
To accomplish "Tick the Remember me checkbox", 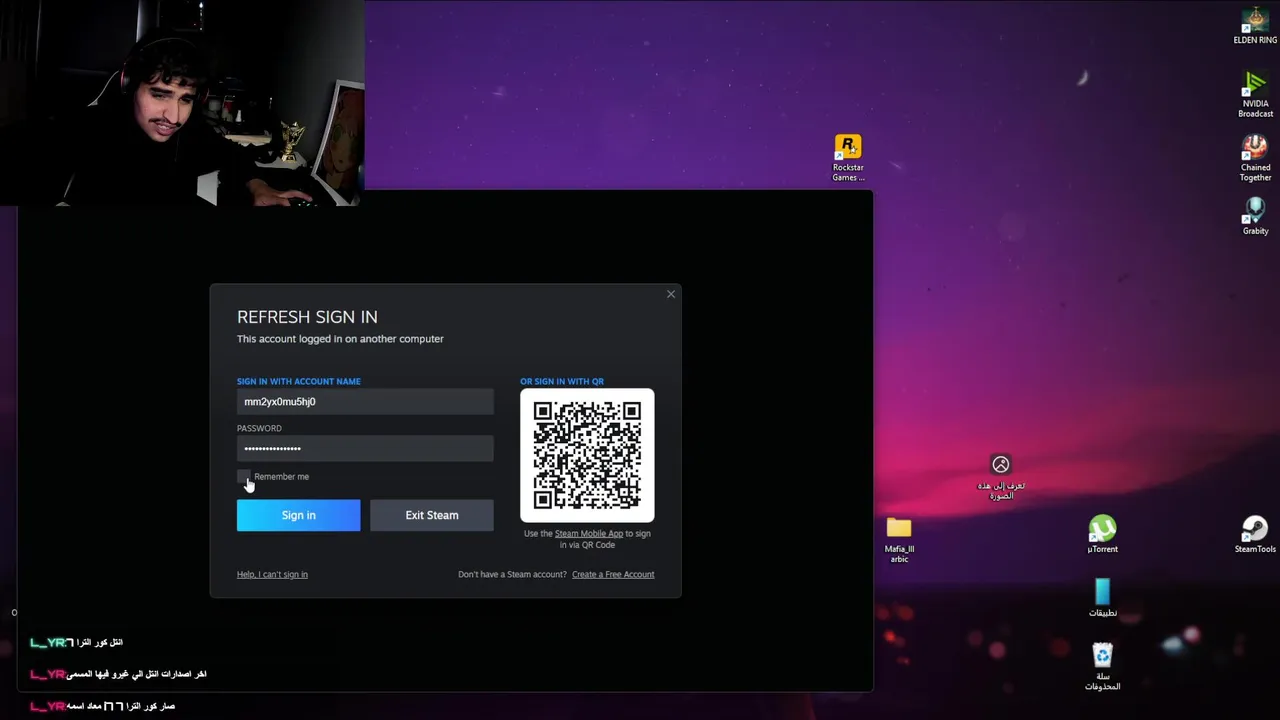I will 243,477.
